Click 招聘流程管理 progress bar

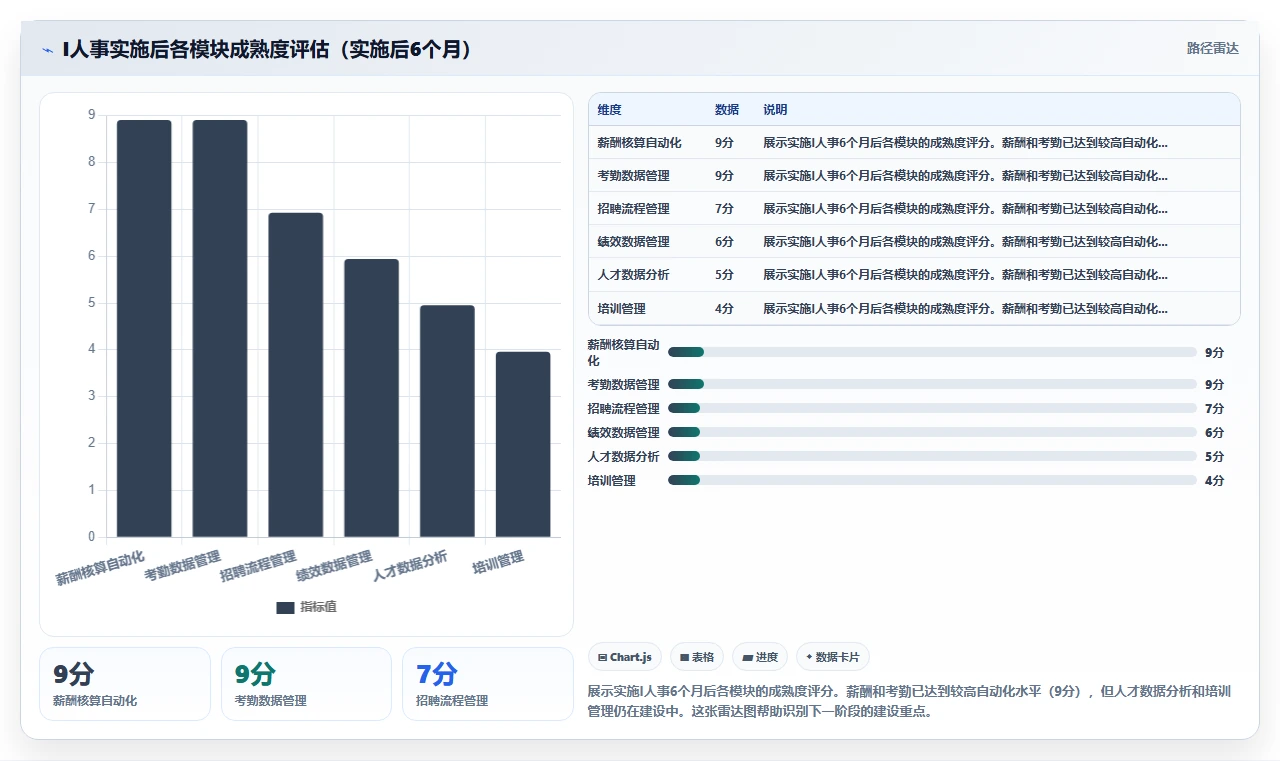point(932,408)
